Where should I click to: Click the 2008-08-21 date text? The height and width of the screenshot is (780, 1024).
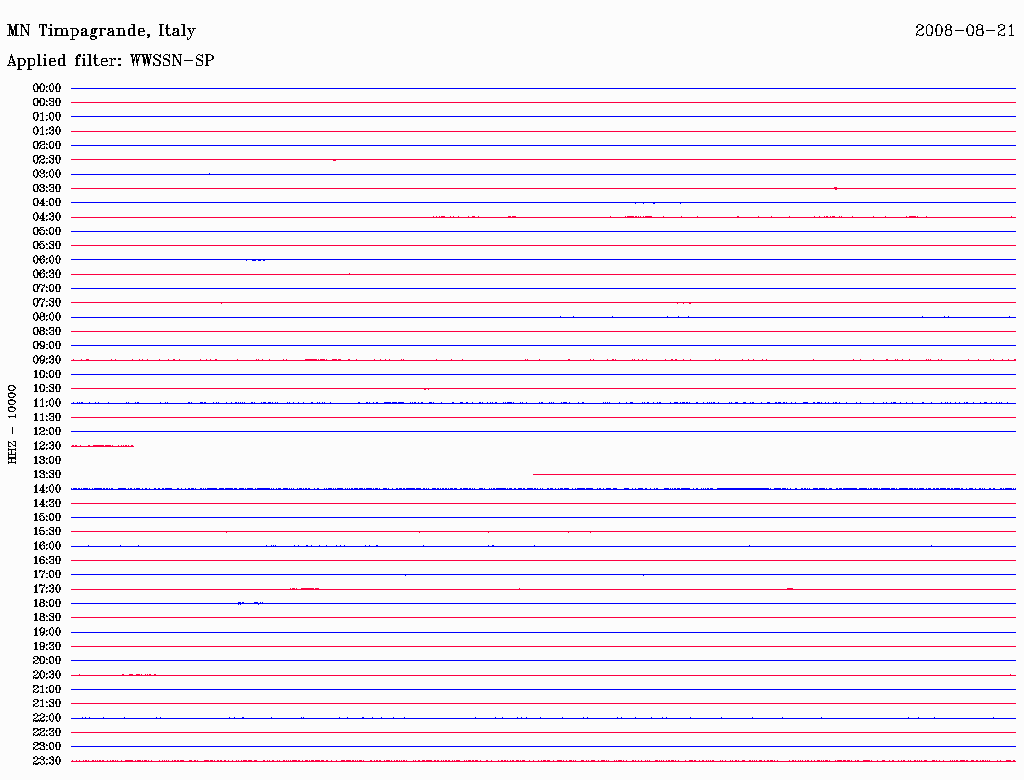[965, 30]
